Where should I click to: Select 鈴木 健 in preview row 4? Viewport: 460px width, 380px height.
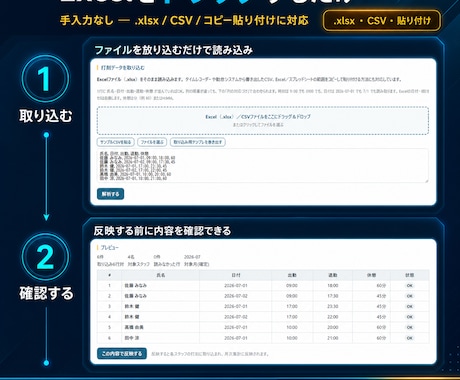(x=132, y=317)
